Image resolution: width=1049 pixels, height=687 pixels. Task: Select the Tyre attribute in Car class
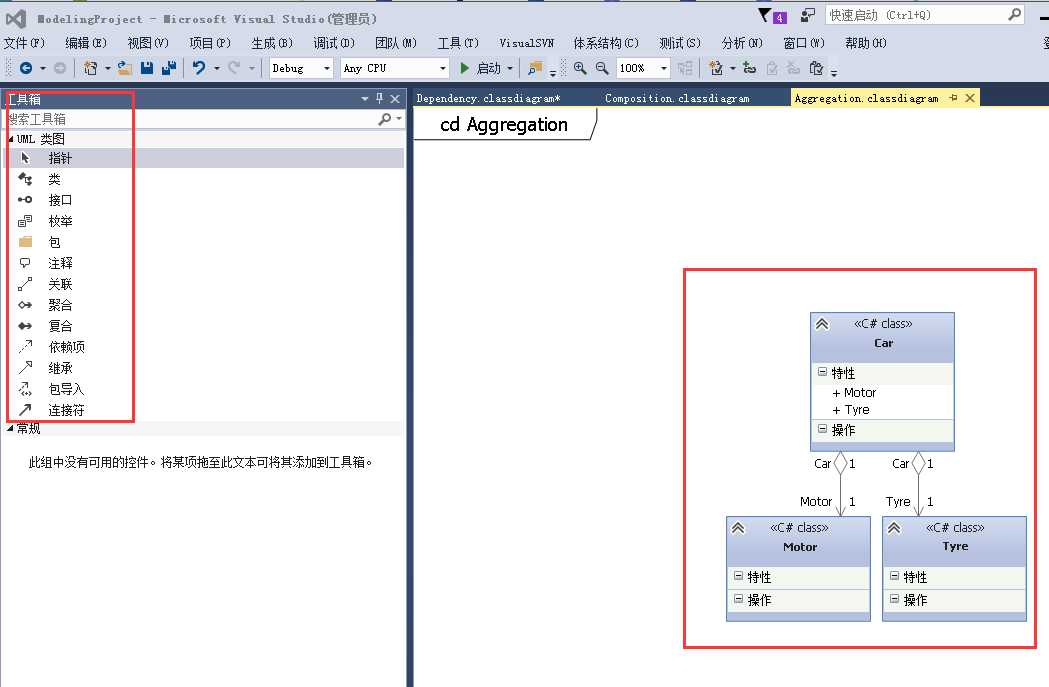pos(851,409)
